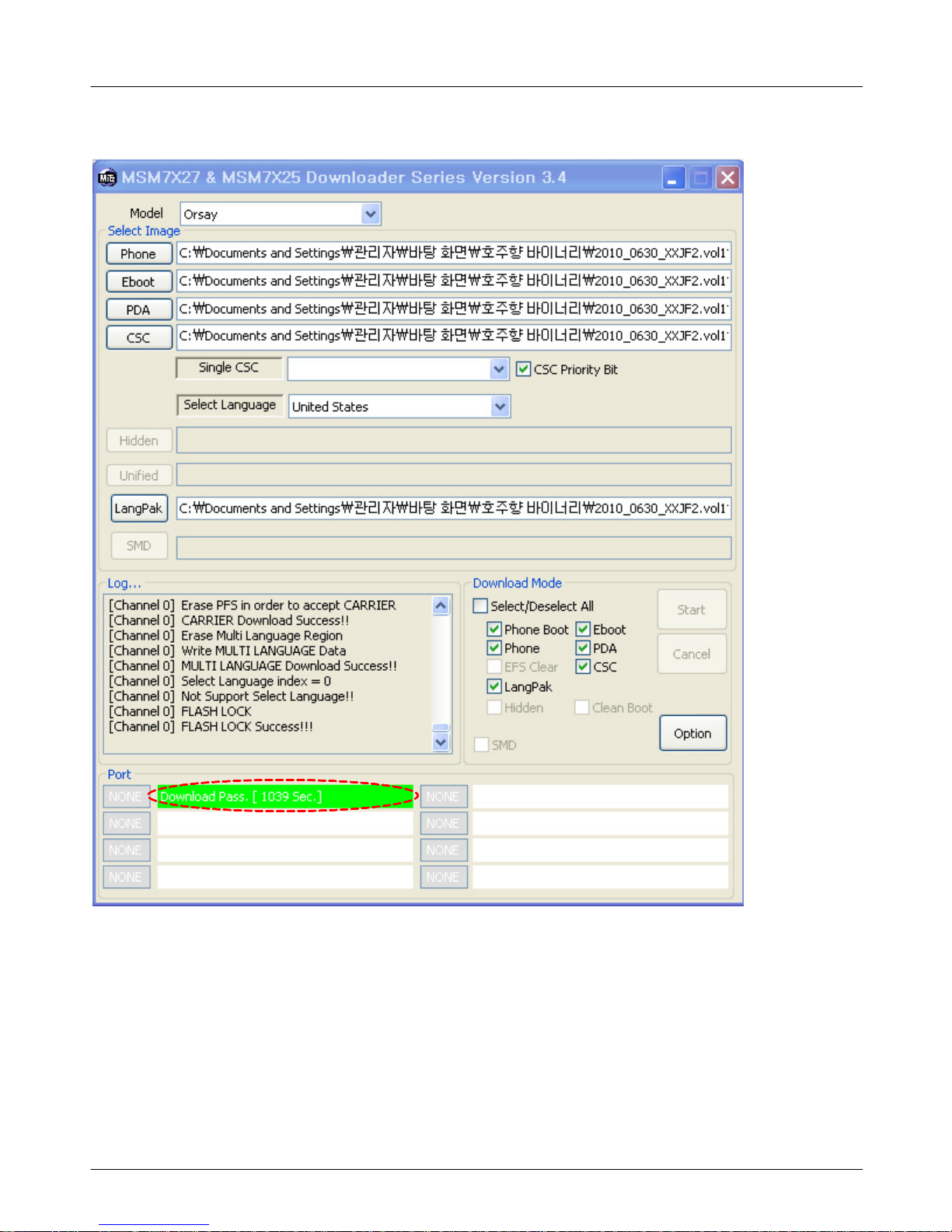The height and width of the screenshot is (1232, 952).
Task: Open the Single CSC dropdown list
Action: pos(500,369)
